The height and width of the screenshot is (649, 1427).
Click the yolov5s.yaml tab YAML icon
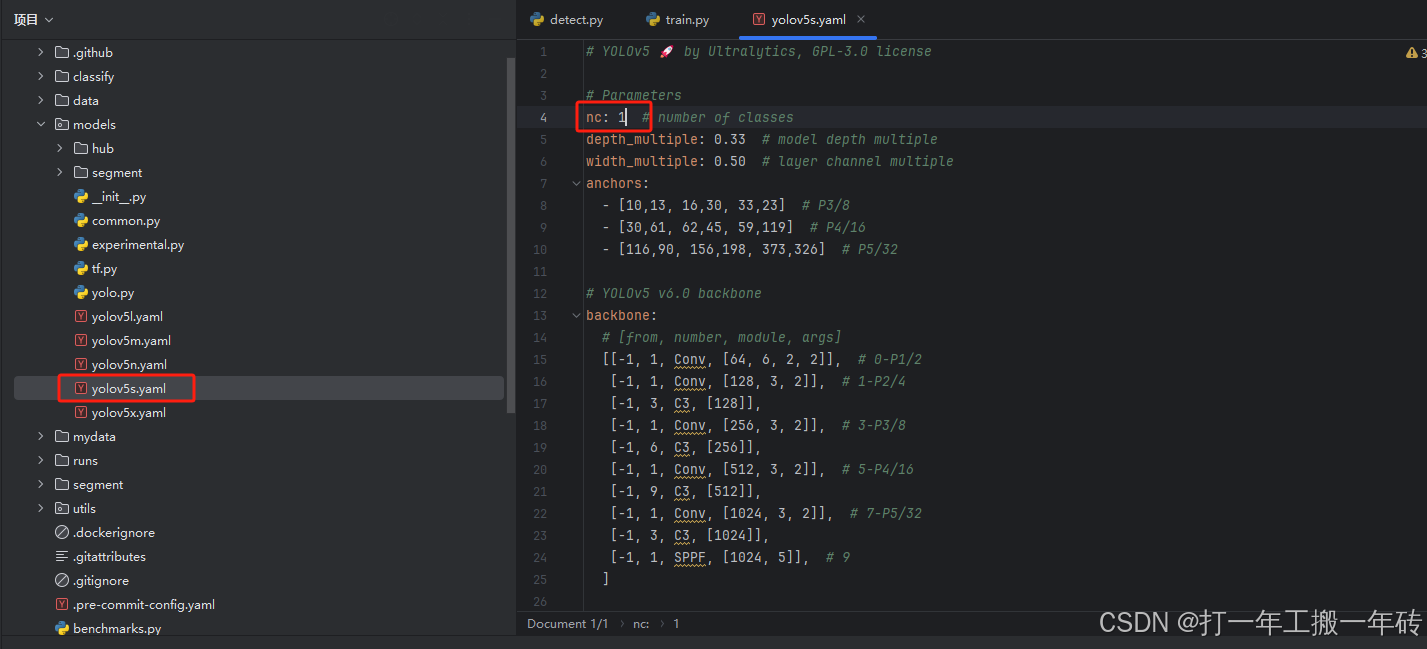(759, 19)
